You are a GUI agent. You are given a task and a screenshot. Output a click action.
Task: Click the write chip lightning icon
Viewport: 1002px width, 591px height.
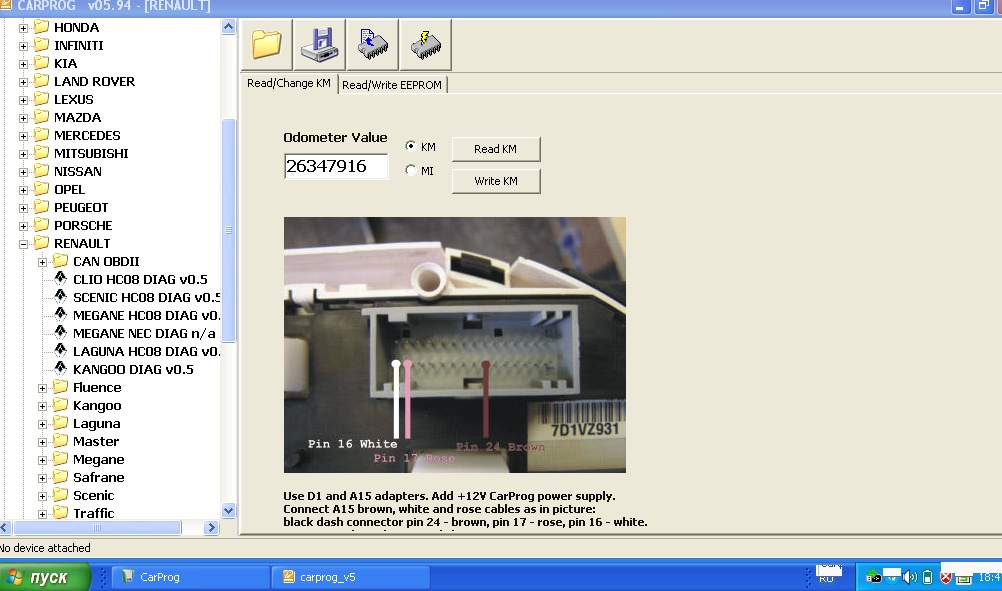pyautogui.click(x=426, y=44)
